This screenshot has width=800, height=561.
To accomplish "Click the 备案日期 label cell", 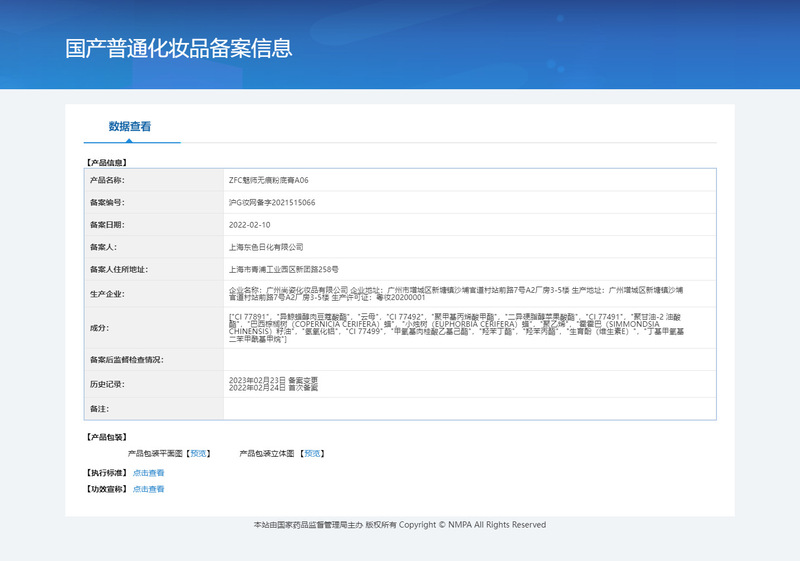I will pos(154,225).
